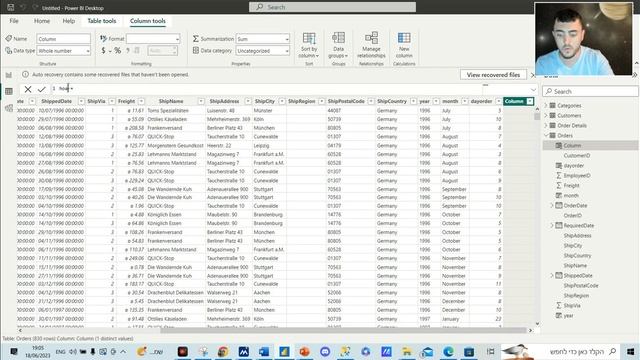Create a New column
The height and width of the screenshot is (360, 640).
click(404, 45)
